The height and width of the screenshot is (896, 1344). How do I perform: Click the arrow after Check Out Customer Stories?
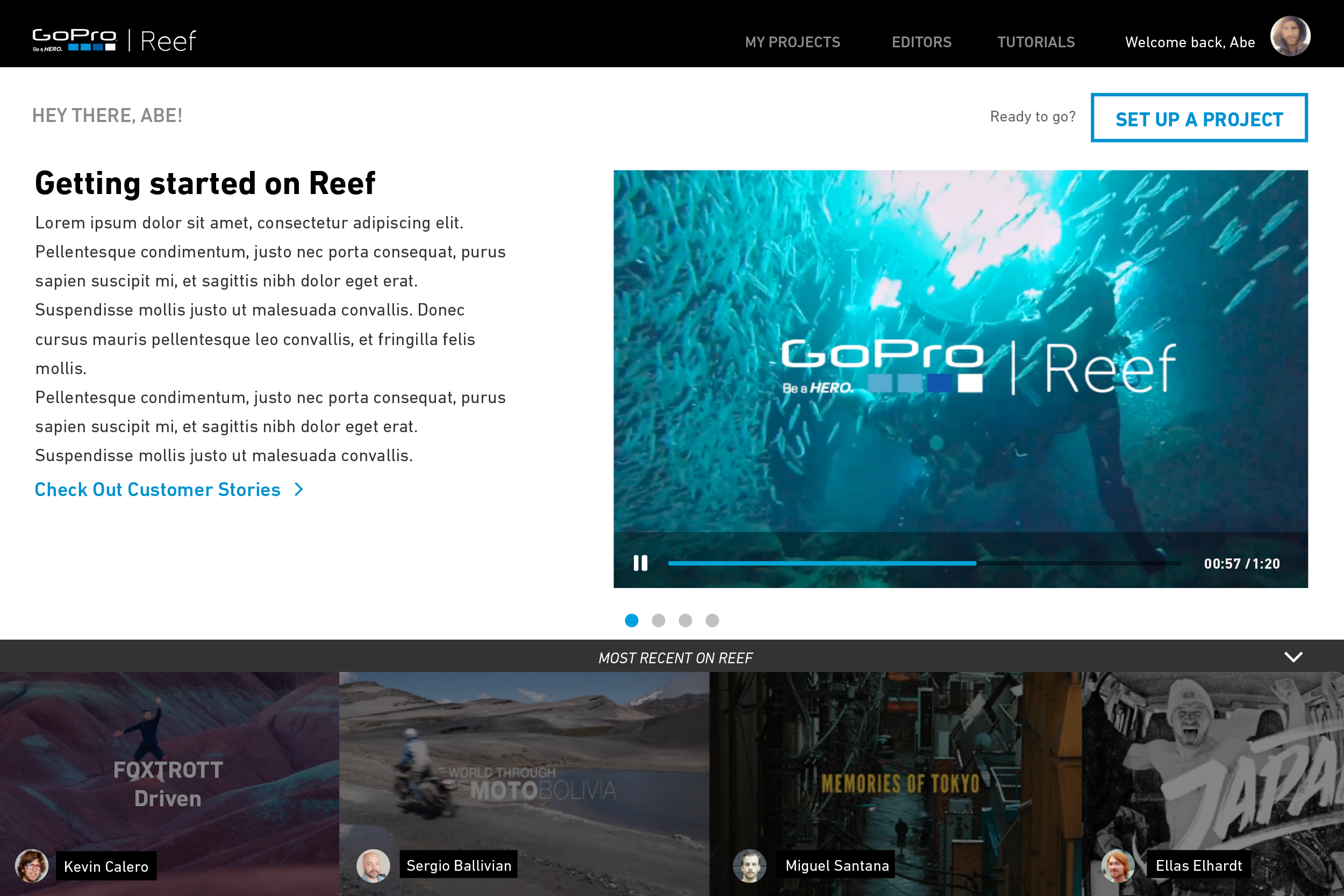pos(298,489)
